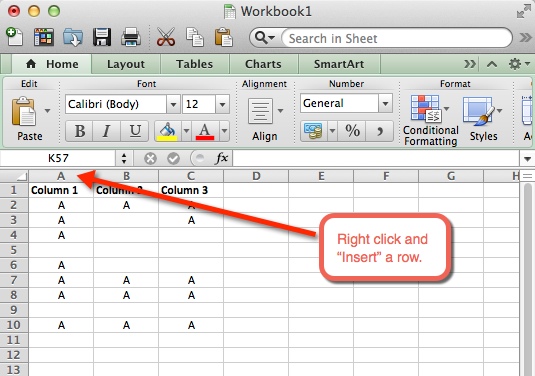
Task: Collapse the ribbon with up caret
Action: point(492,64)
